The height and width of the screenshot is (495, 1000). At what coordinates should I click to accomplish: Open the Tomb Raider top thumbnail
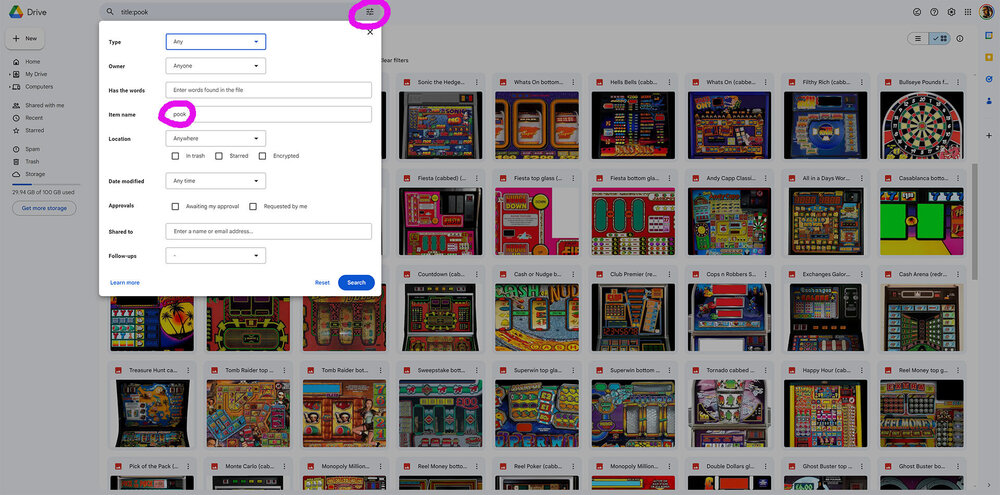pyautogui.click(x=249, y=413)
